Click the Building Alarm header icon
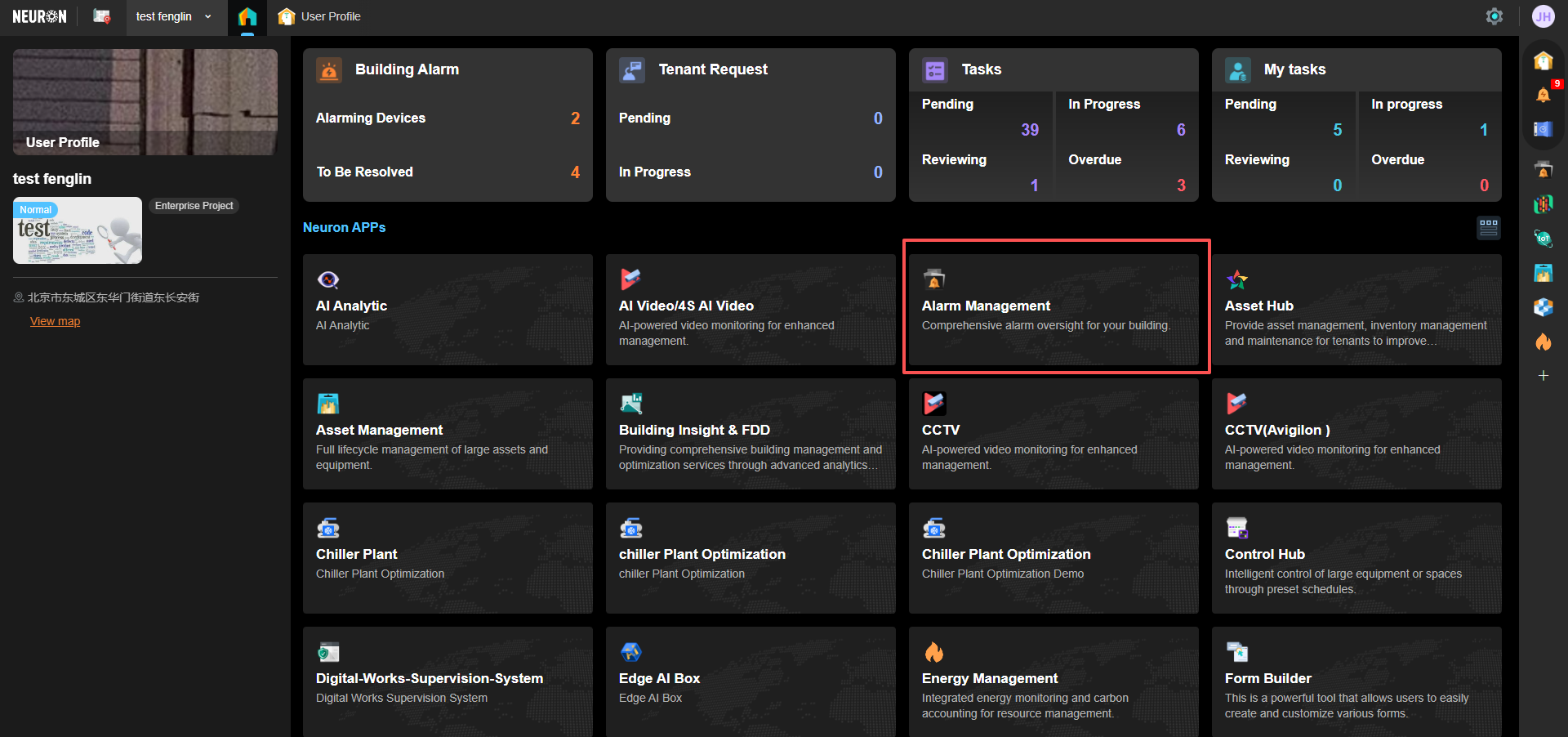1568x737 pixels. (329, 70)
